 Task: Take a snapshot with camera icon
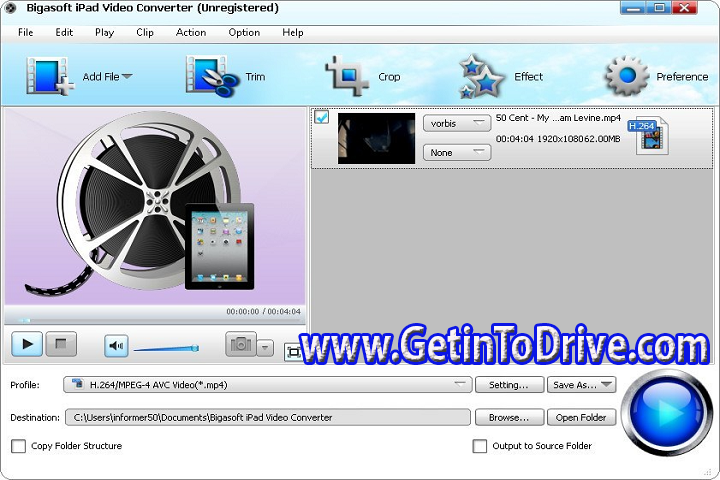tap(241, 344)
